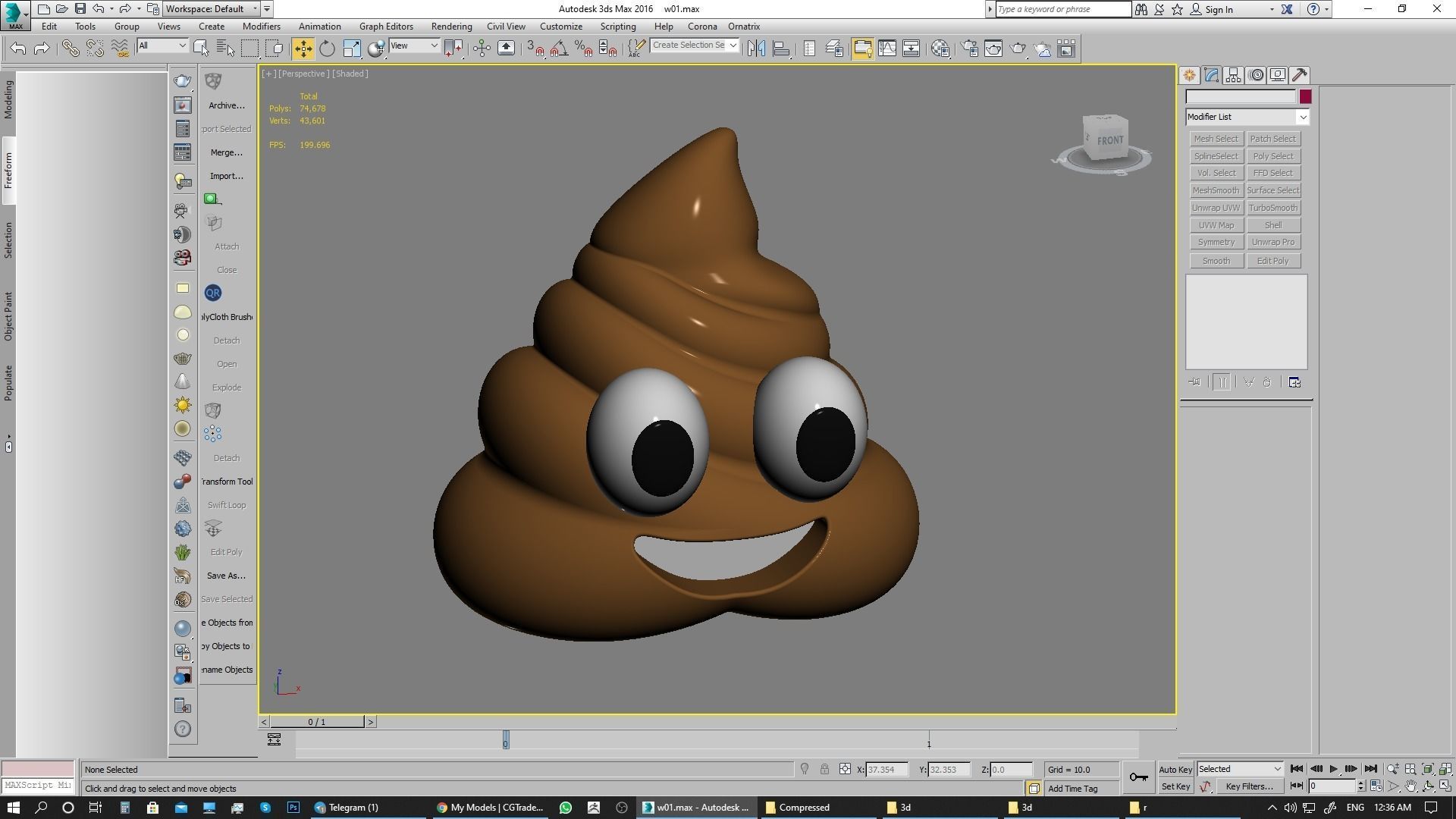The width and height of the screenshot is (1456, 819).
Task: Click the Key Filters button
Action: [x=1249, y=786]
